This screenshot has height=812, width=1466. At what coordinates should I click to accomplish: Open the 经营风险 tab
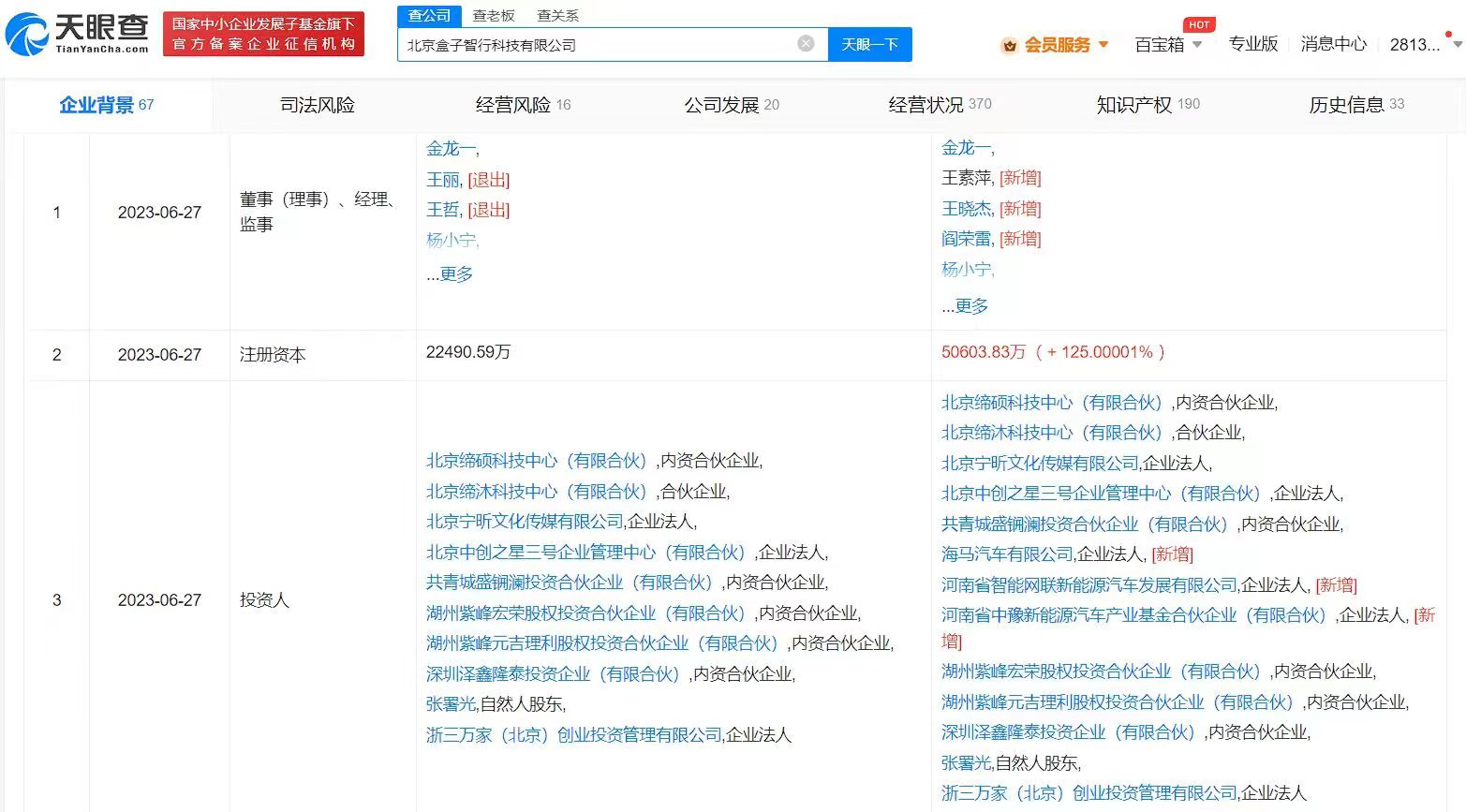[x=523, y=105]
